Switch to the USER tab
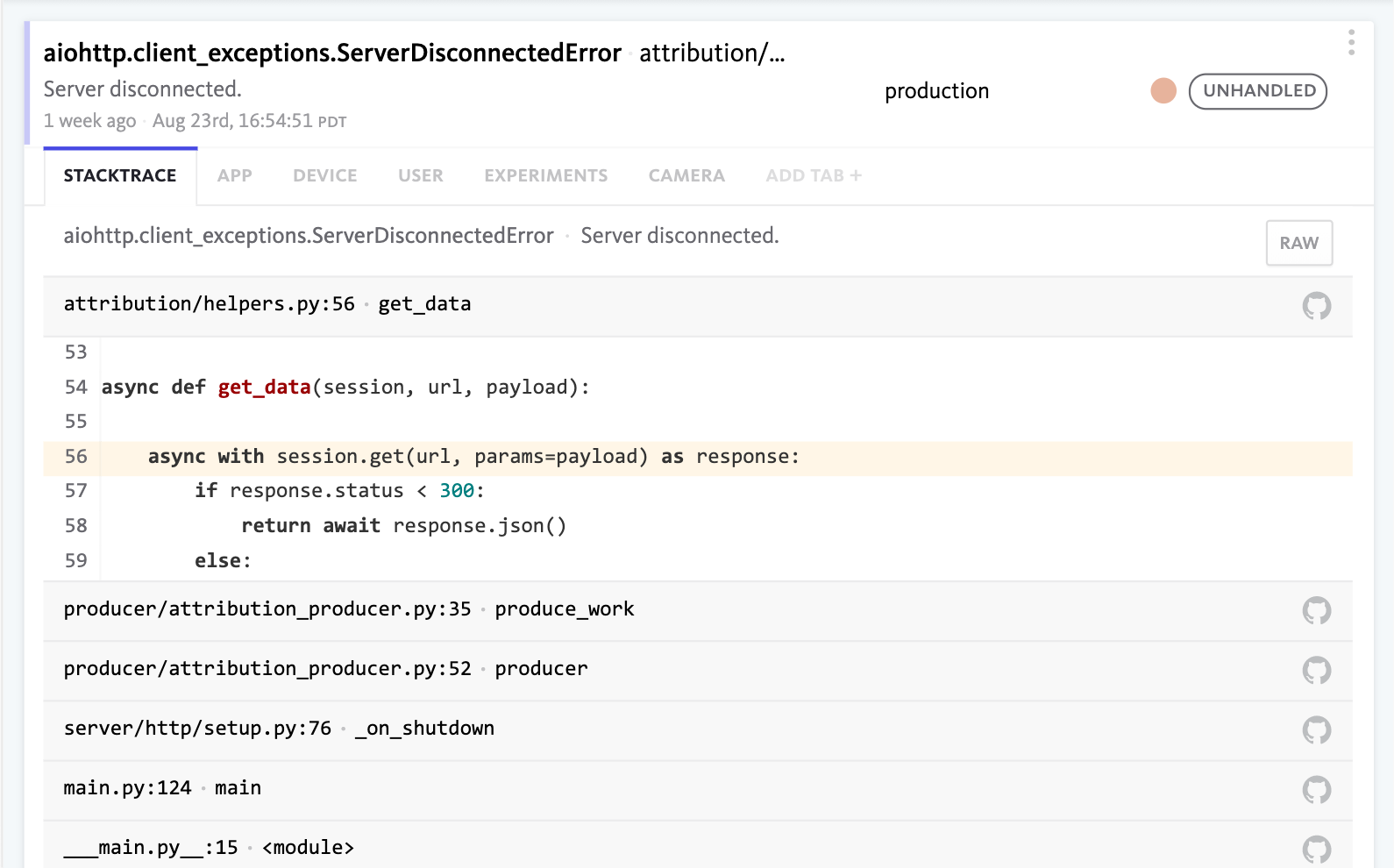The image size is (1394, 868). click(421, 176)
